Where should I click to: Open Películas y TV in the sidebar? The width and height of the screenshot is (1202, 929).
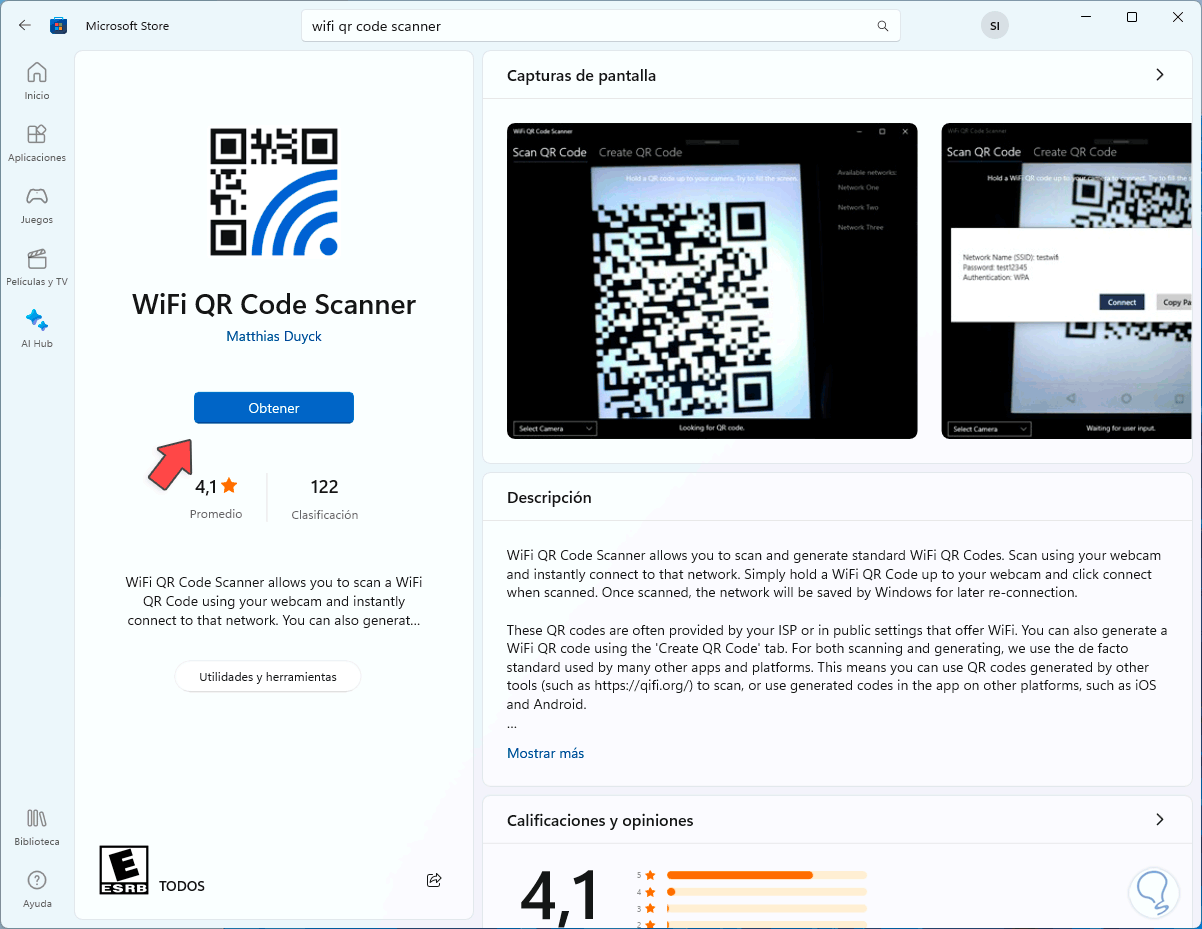point(37,267)
